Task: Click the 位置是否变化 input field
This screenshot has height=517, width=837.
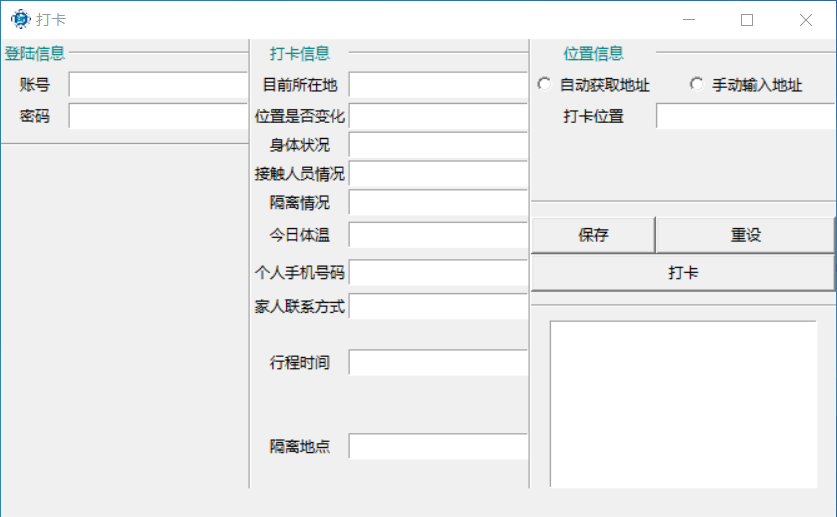Action: click(x=438, y=117)
